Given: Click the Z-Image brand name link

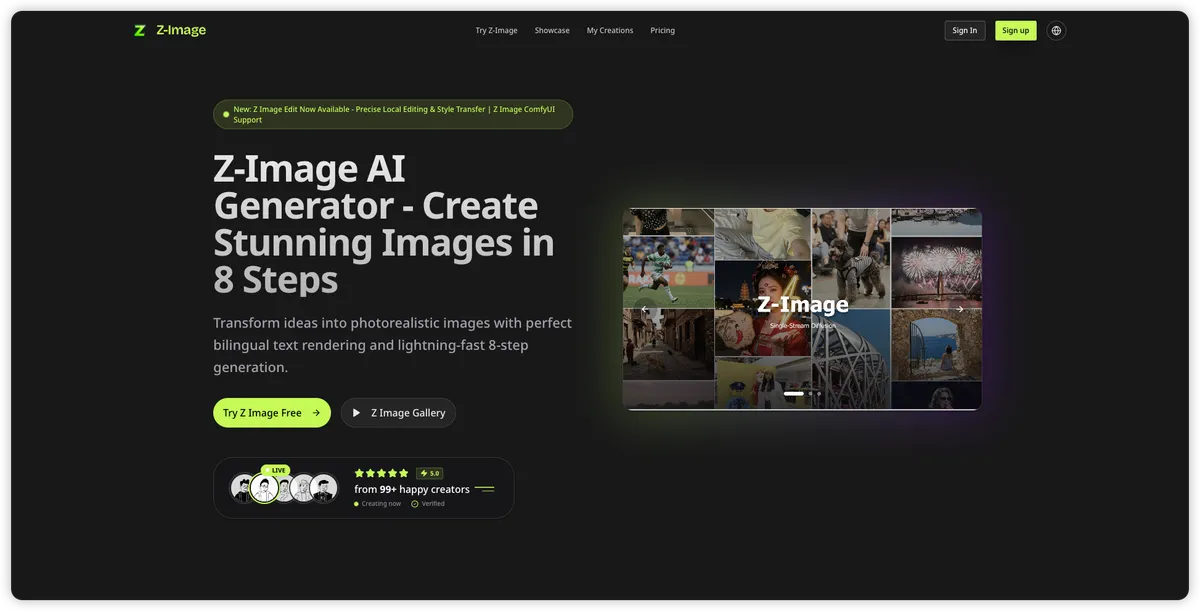Looking at the screenshot, I should [x=181, y=30].
